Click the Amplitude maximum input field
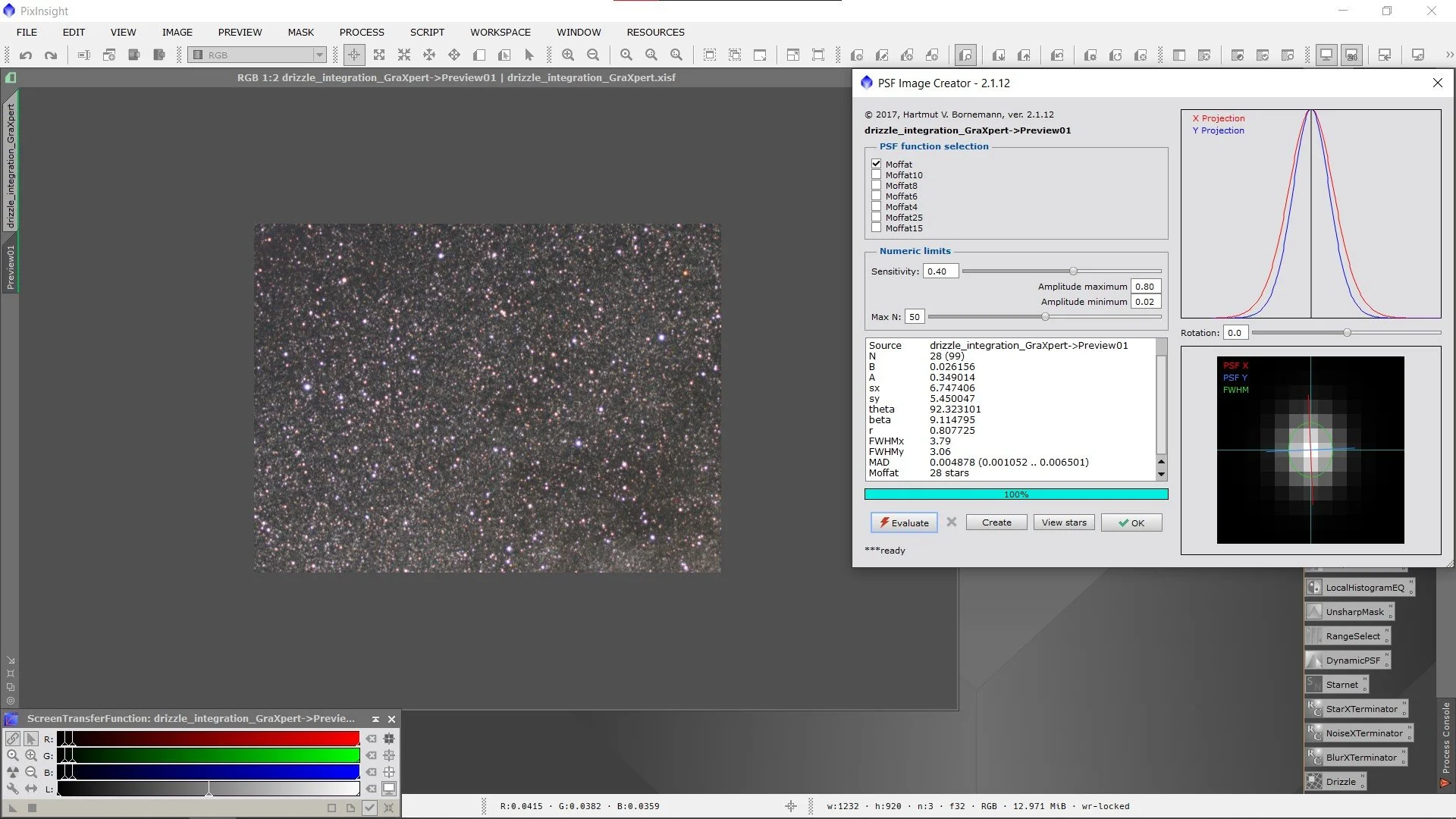The image size is (1456, 819). pyautogui.click(x=1146, y=287)
